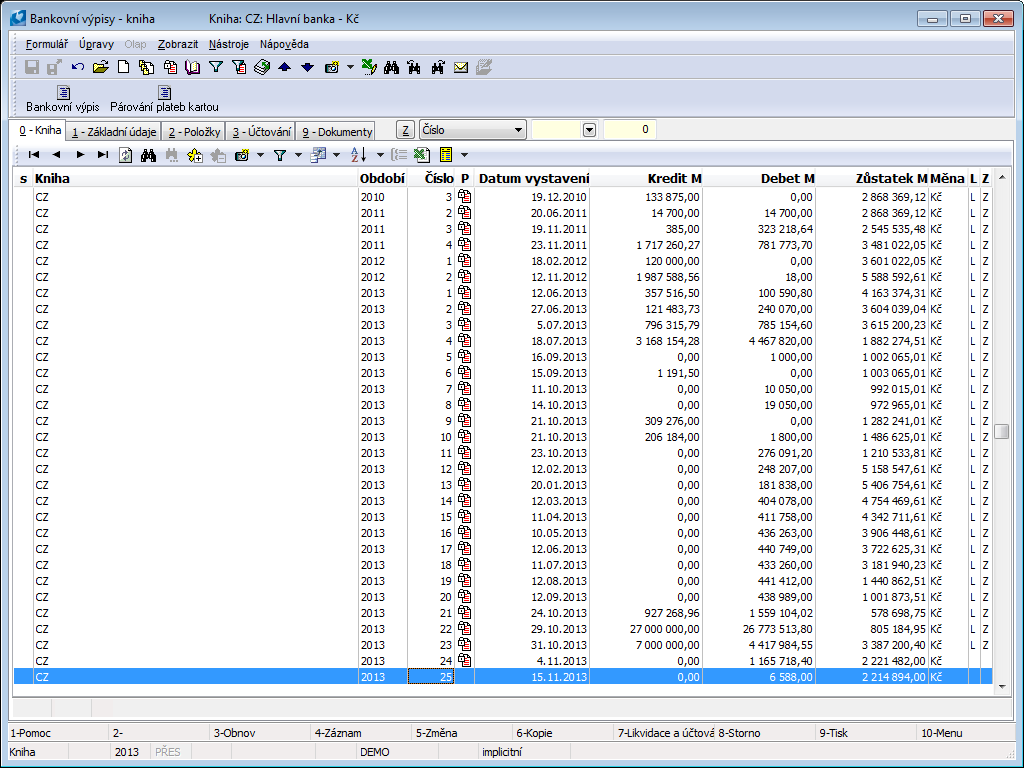Click the vertical scrollbar thumb

(x=1001, y=431)
